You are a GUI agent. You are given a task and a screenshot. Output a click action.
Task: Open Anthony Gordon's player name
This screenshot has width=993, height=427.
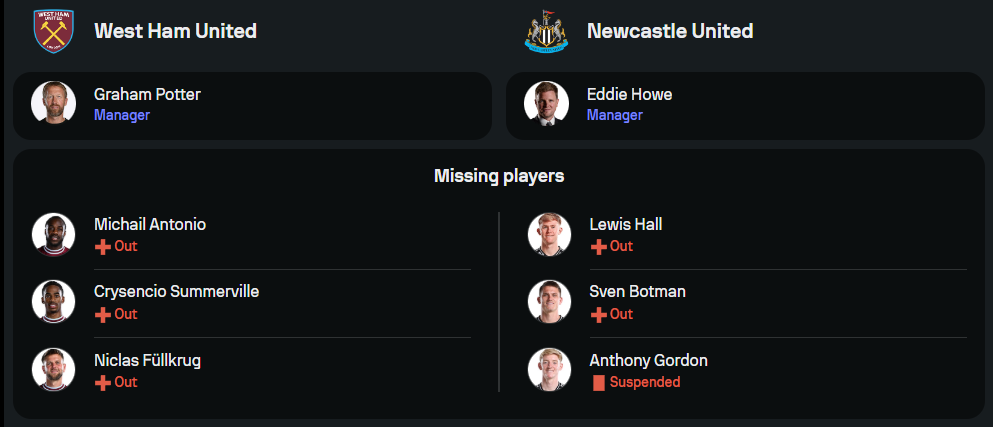pyautogui.click(x=648, y=361)
